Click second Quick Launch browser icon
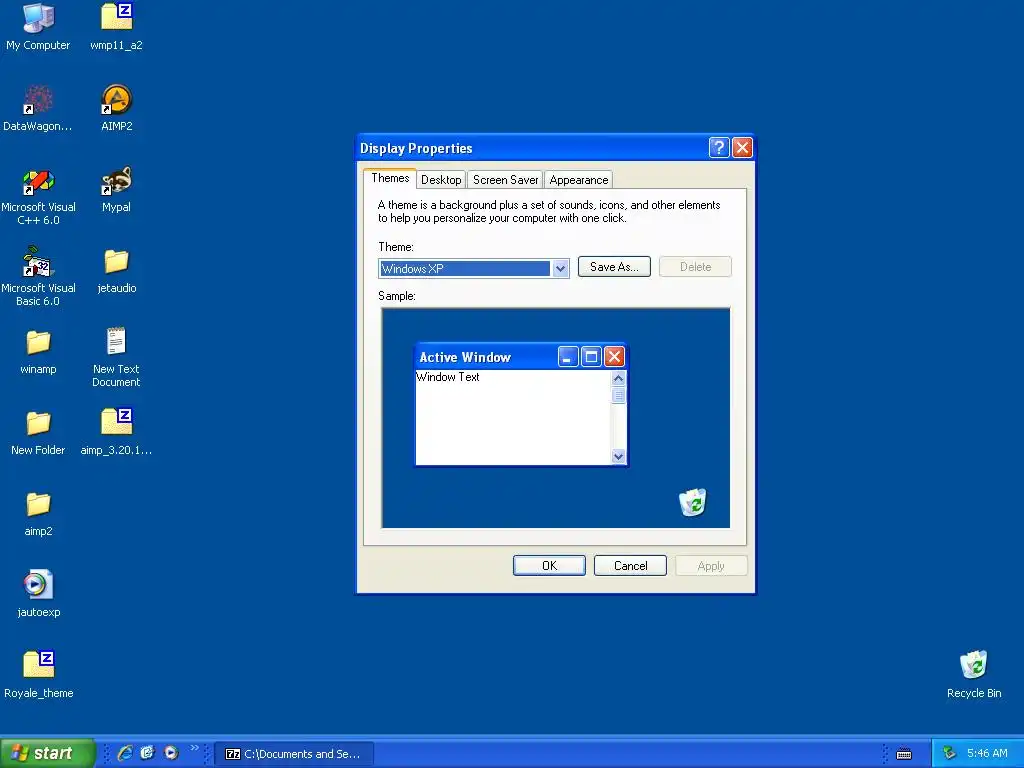The height and width of the screenshot is (768, 1024). pos(148,753)
